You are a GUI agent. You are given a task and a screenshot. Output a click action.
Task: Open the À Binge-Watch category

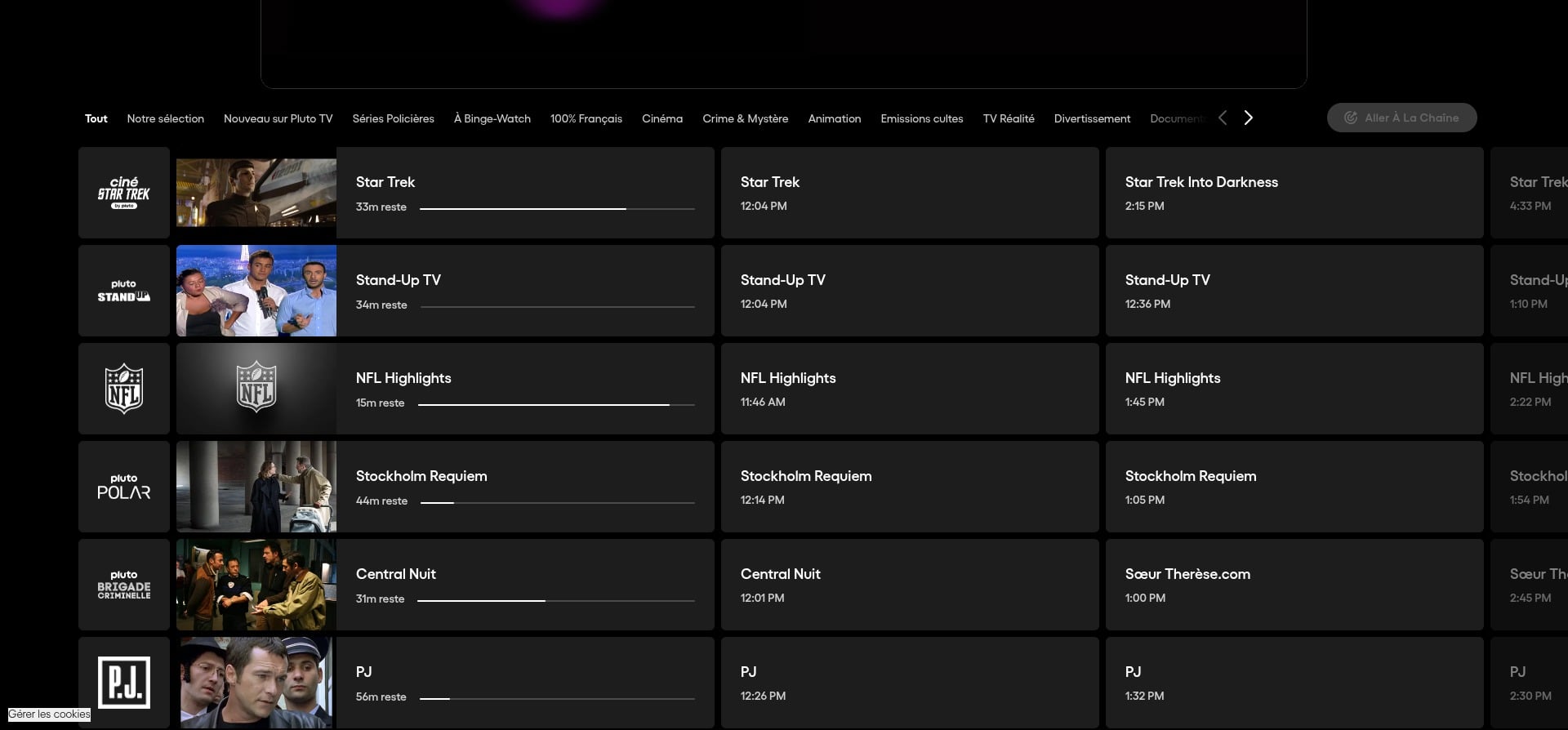coord(492,118)
